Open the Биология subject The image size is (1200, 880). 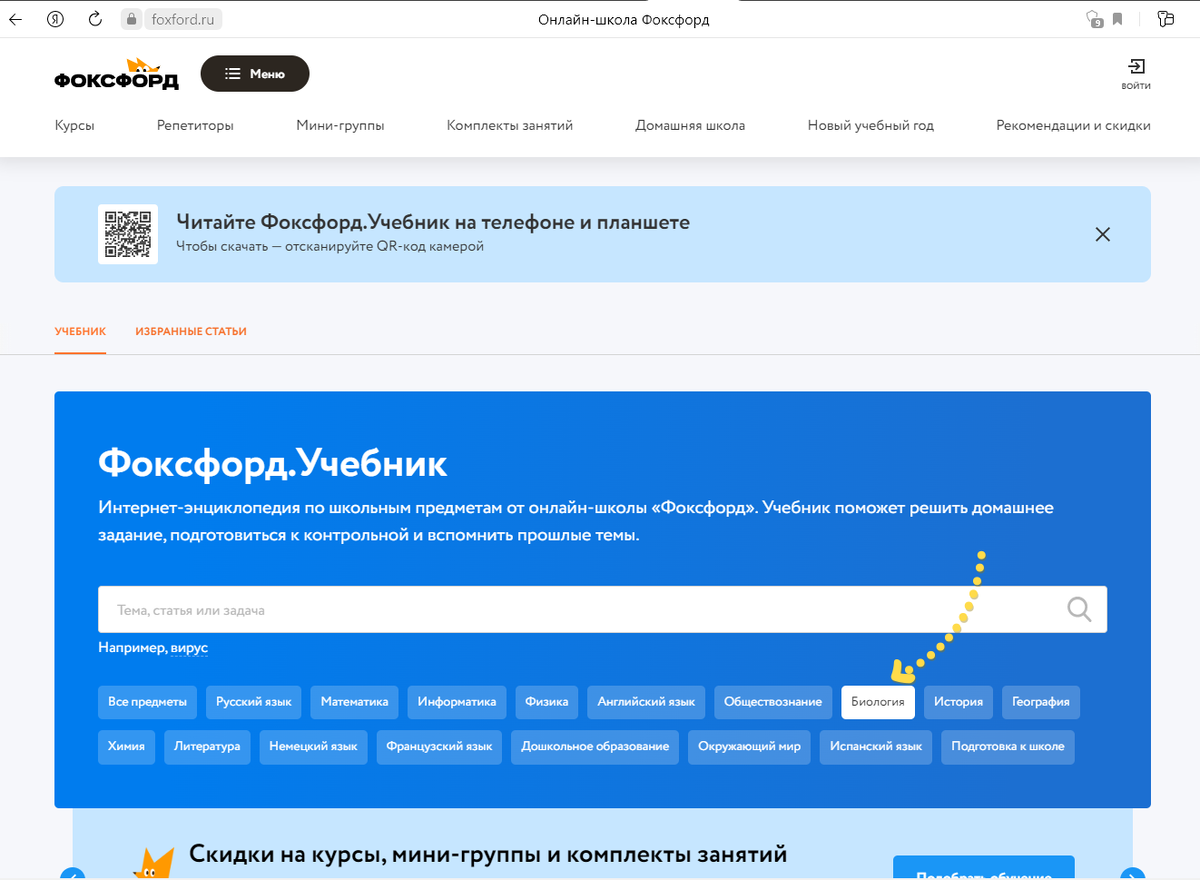[878, 702]
